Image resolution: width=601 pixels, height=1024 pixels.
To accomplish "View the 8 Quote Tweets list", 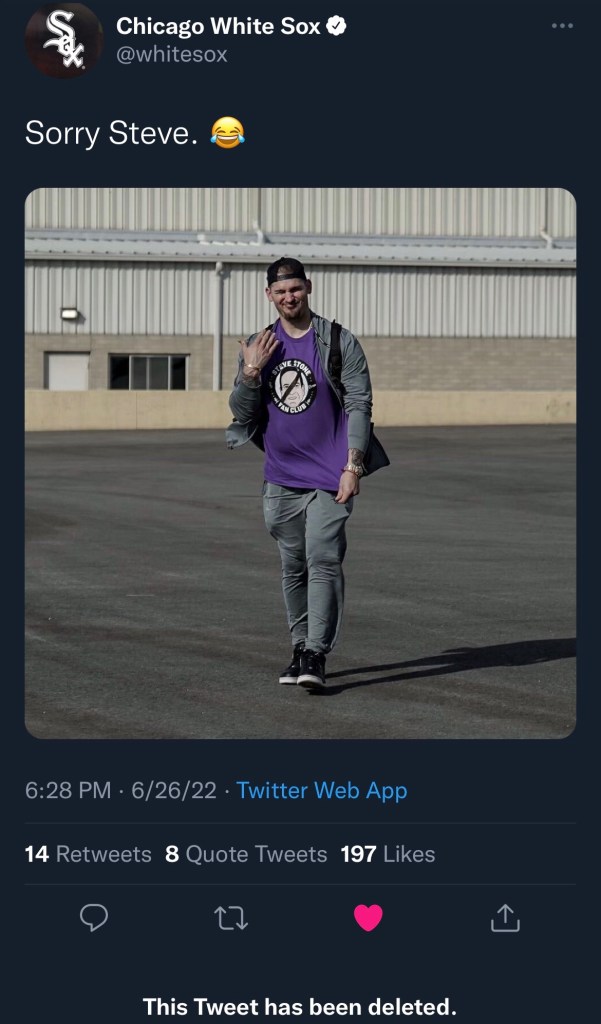I will click(246, 854).
